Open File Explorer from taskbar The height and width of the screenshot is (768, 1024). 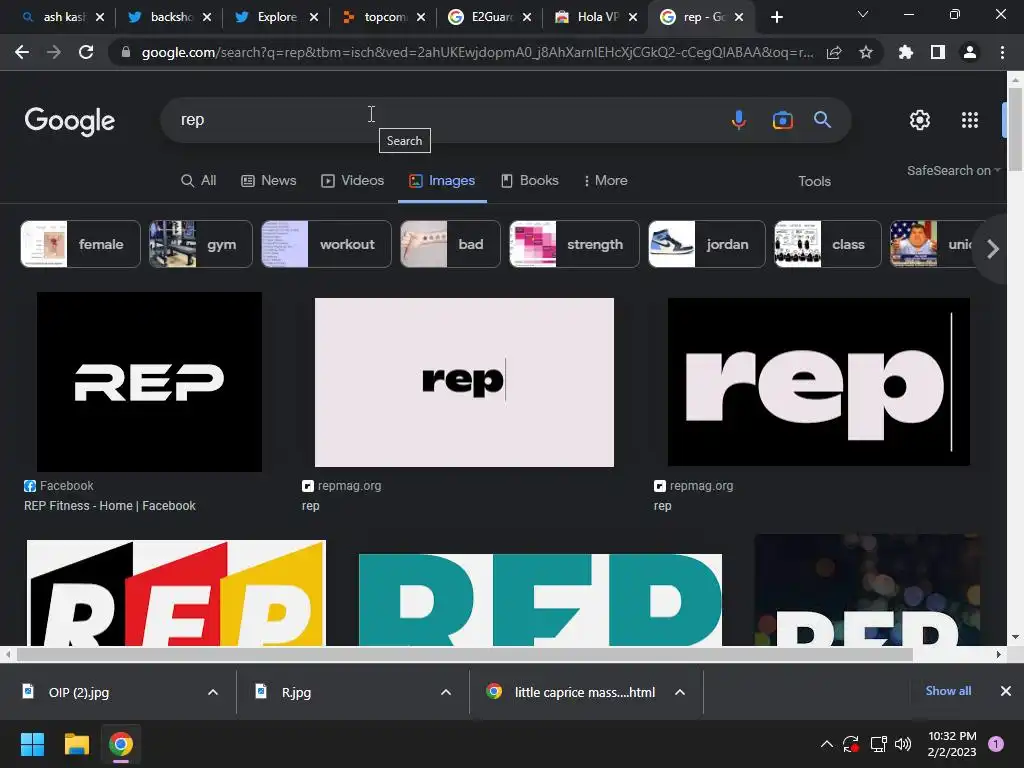tap(76, 744)
